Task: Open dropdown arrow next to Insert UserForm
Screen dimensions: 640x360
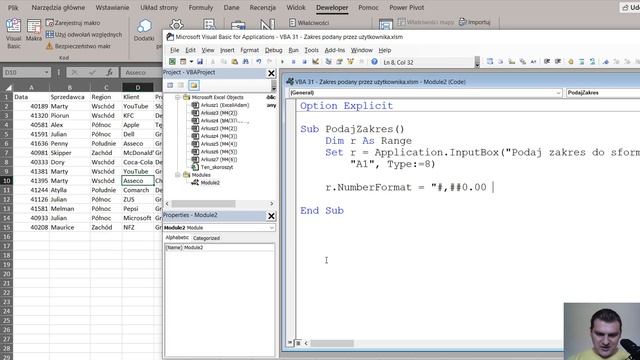Action: pyautogui.click(x=191, y=62)
